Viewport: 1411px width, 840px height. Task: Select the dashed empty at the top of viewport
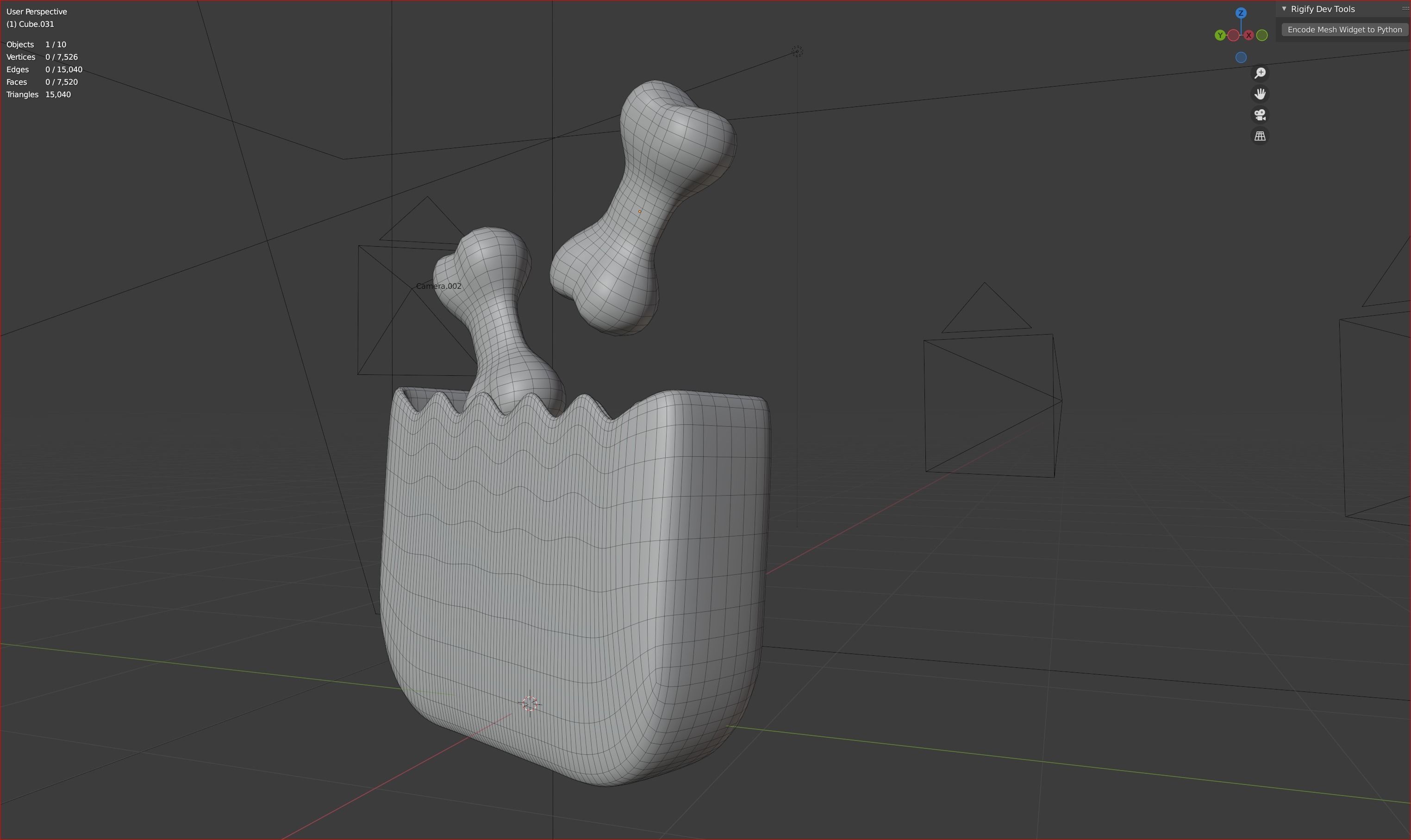click(797, 51)
